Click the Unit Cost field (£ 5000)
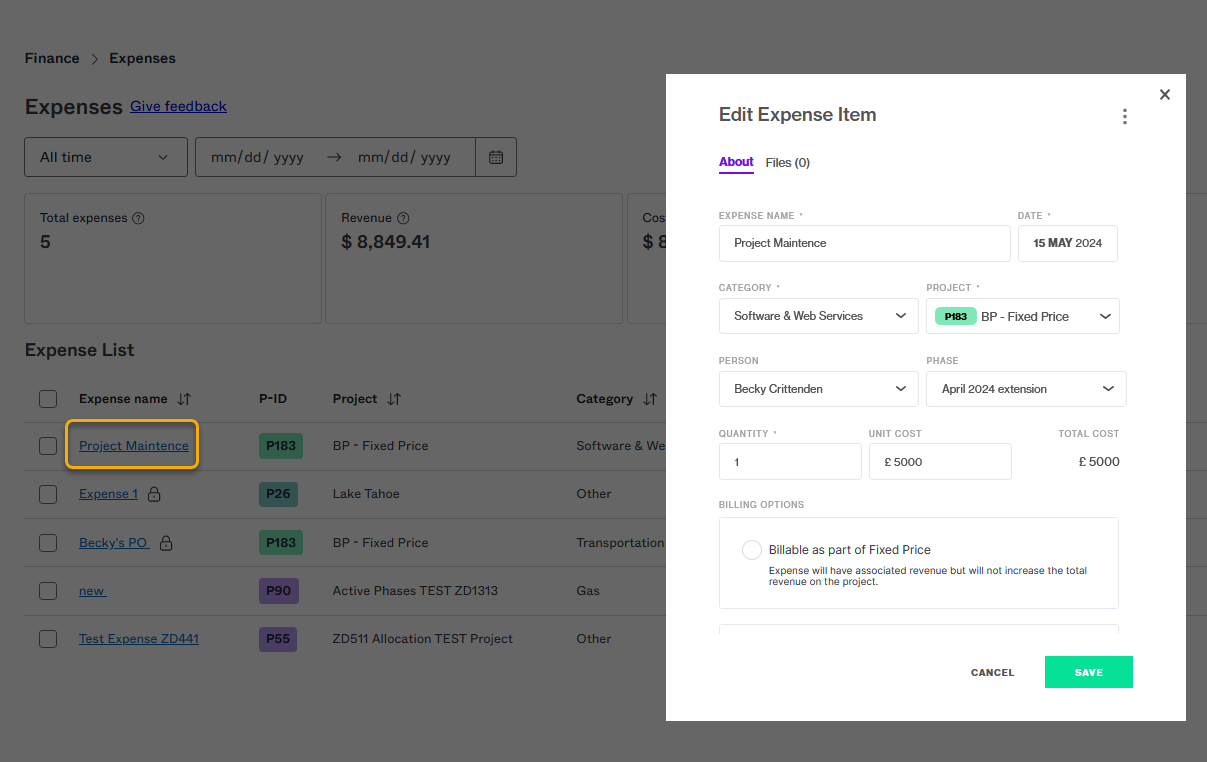 [x=940, y=462]
